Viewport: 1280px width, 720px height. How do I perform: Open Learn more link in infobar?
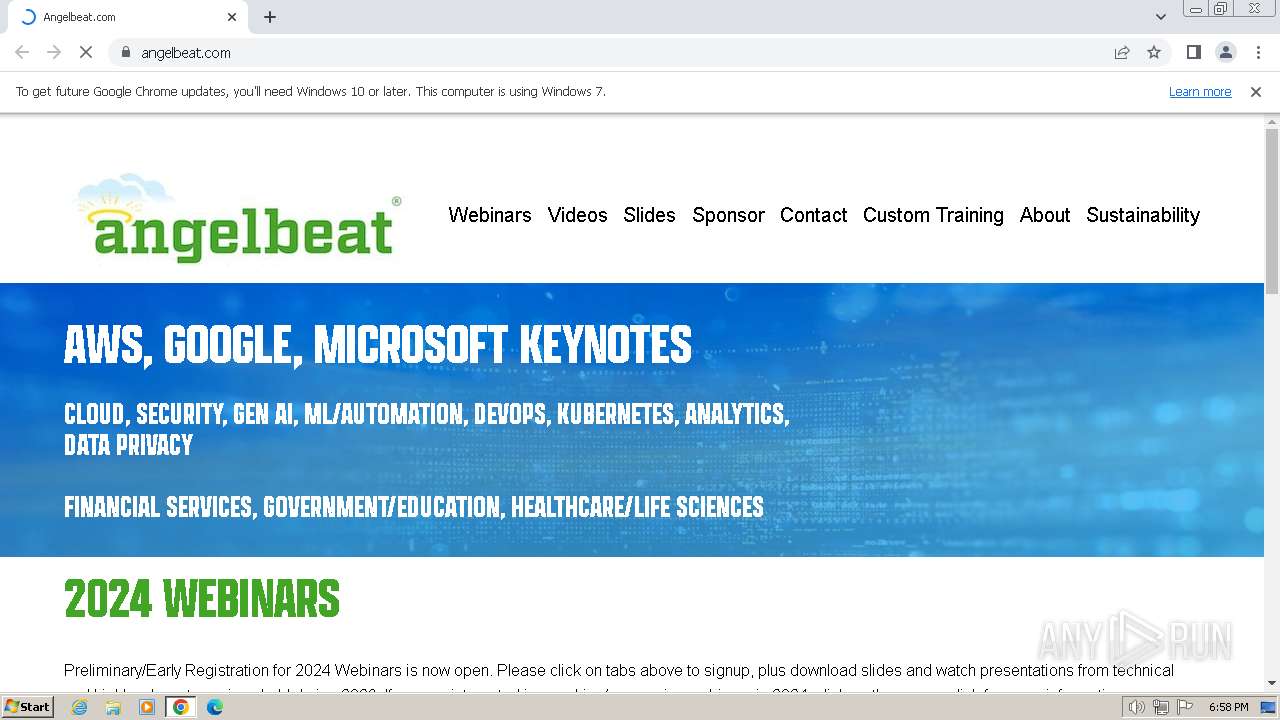tap(1200, 92)
